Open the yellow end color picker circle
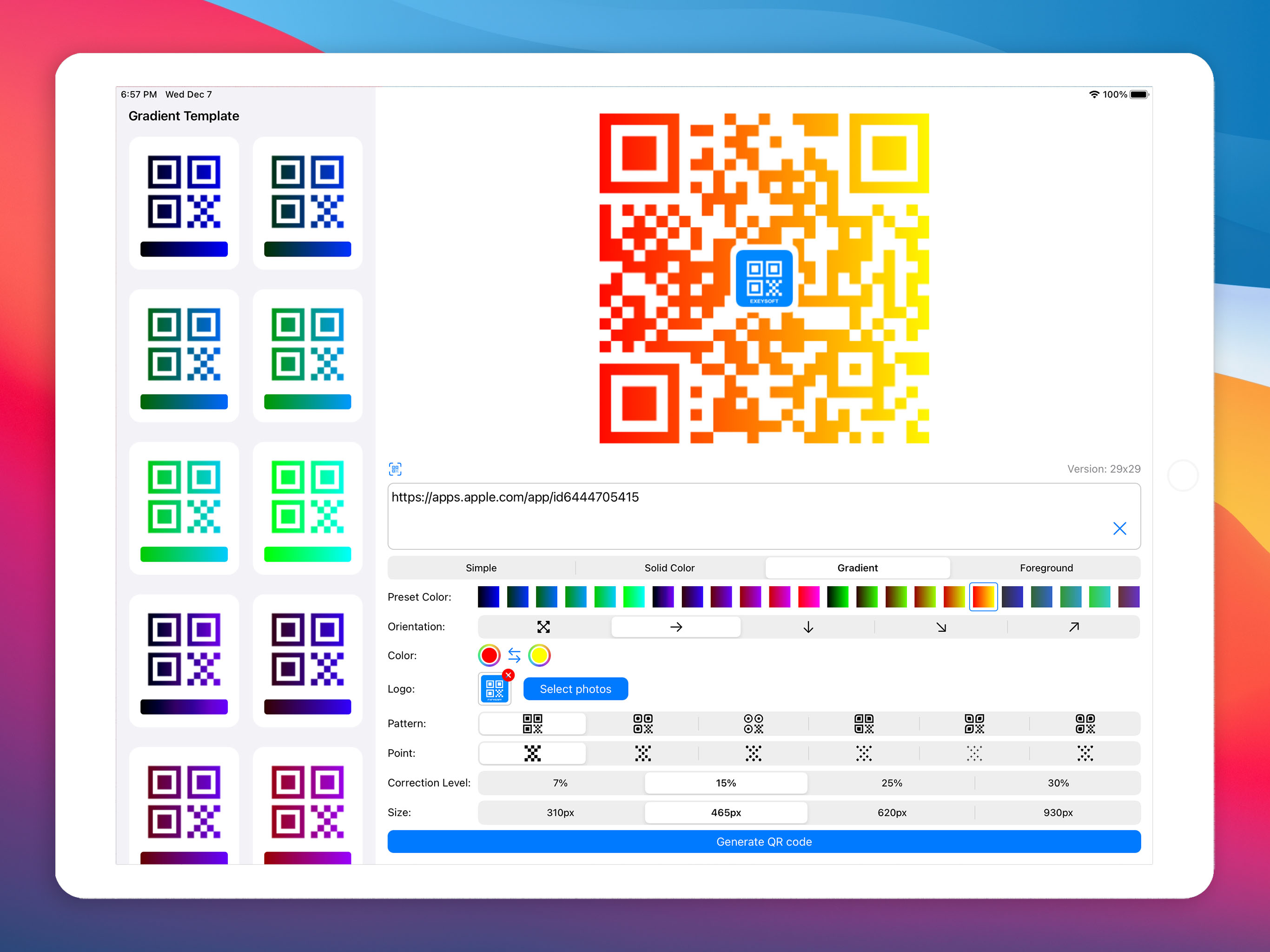 click(539, 655)
